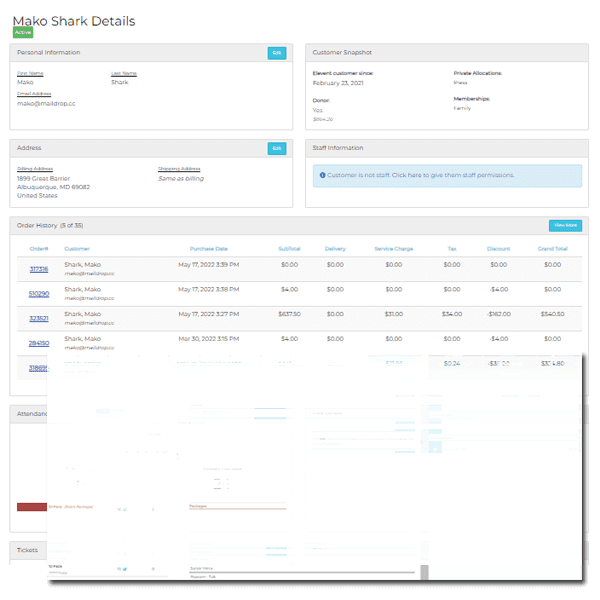The width and height of the screenshot is (600, 600).
Task: Click the Last Name label
Action: point(124,73)
